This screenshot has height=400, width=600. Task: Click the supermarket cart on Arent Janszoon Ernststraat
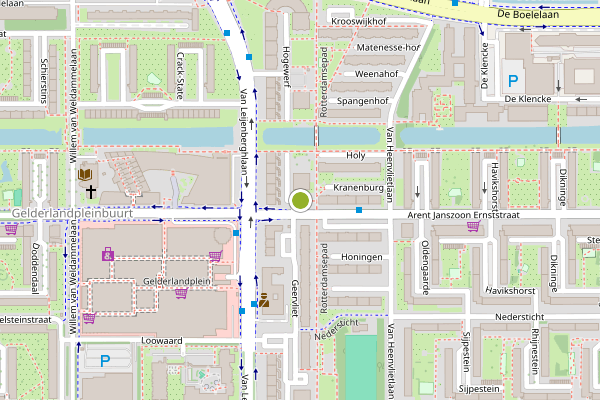click(x=474, y=226)
